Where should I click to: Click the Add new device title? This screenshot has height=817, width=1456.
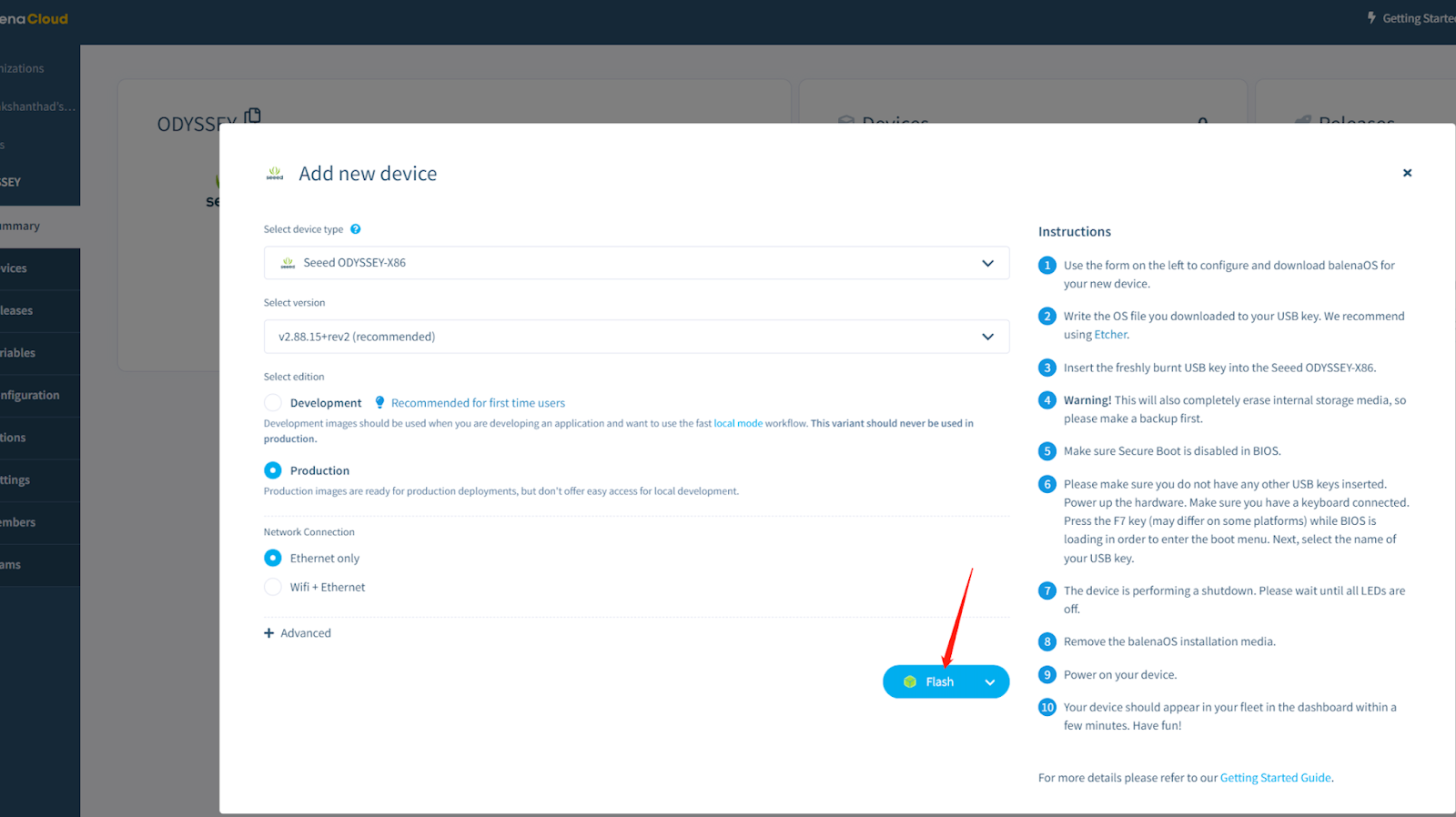click(368, 174)
